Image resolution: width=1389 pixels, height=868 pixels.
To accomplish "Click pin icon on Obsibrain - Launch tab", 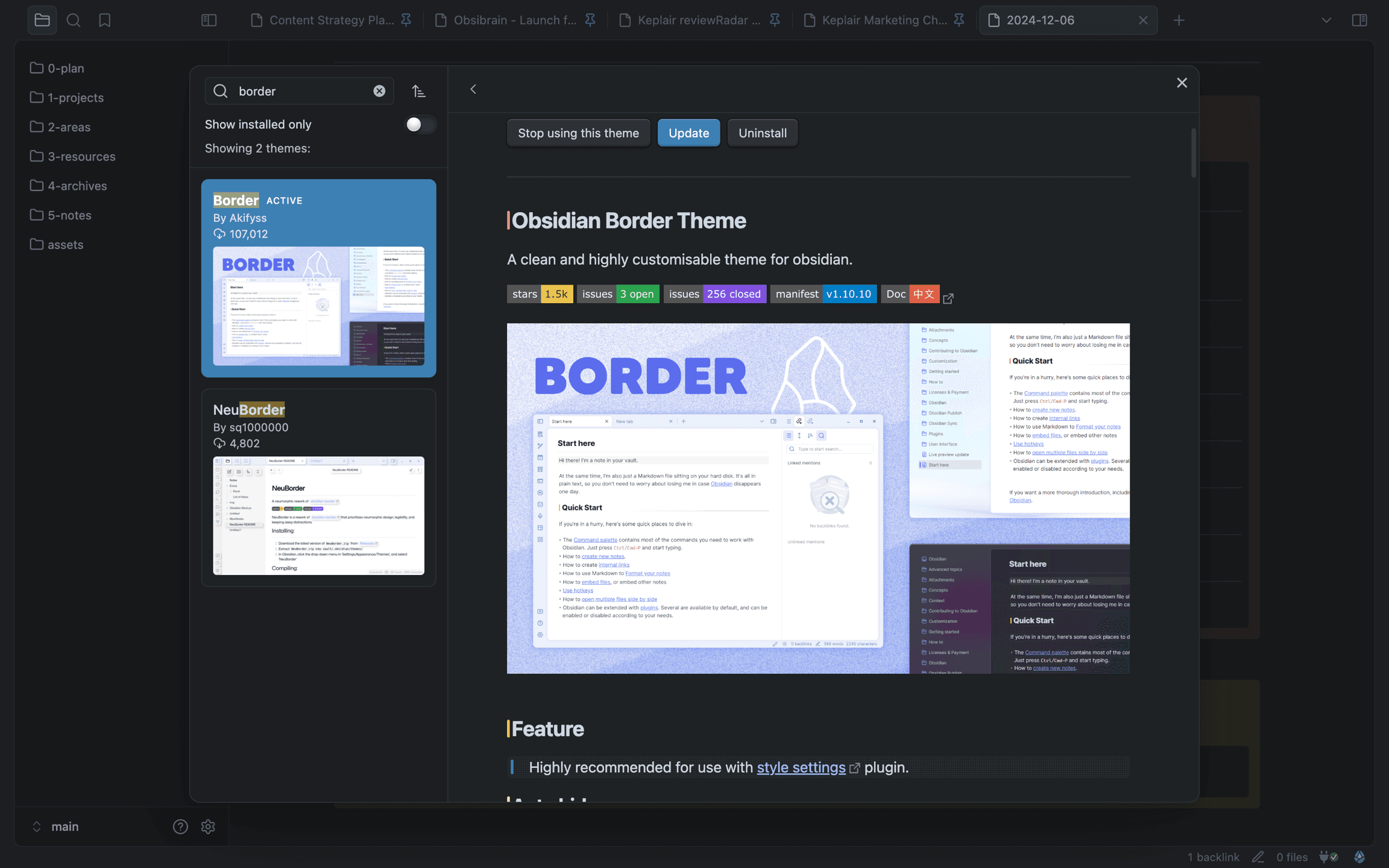I will 590,20.
